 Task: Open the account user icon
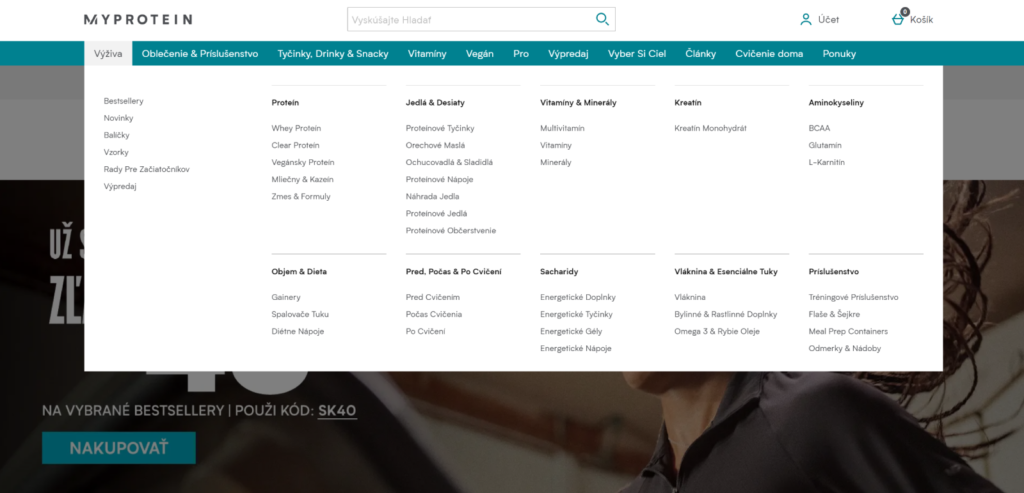806,20
